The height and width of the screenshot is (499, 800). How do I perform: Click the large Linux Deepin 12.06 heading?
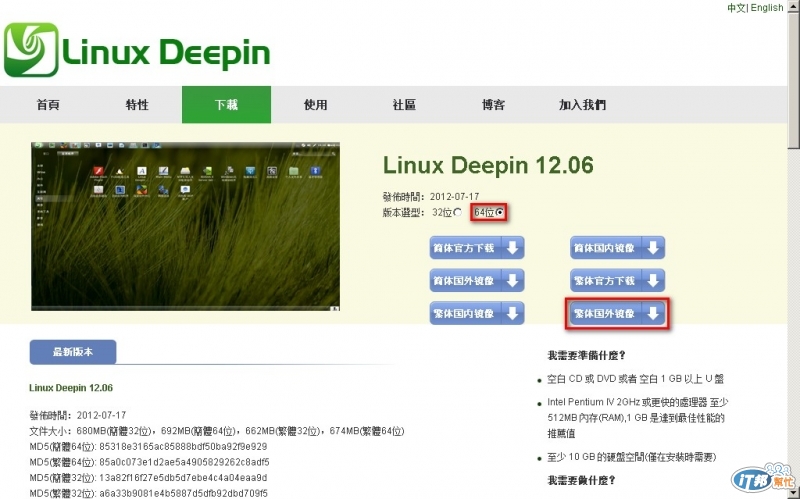488,165
